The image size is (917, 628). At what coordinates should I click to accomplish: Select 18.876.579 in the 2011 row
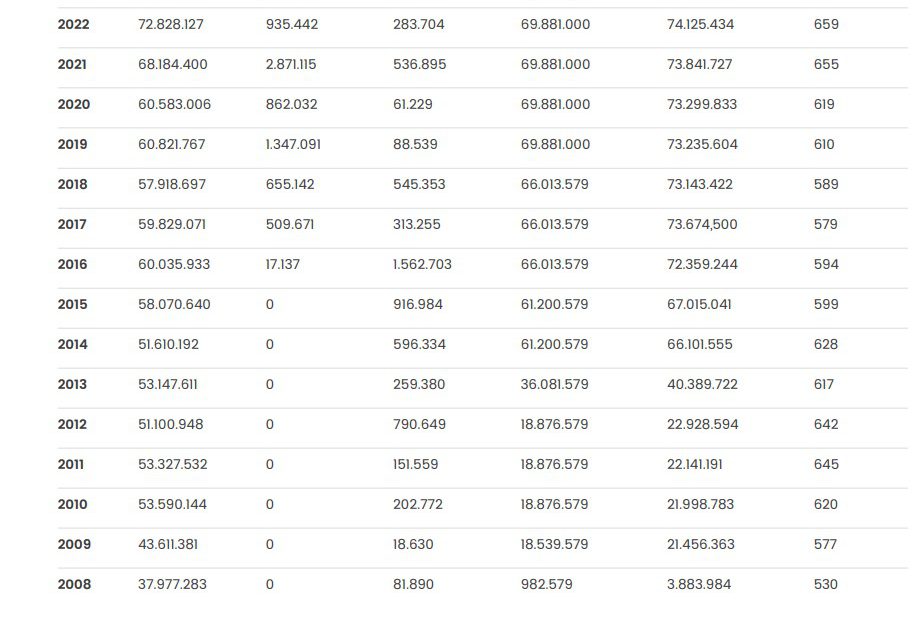[x=554, y=464]
